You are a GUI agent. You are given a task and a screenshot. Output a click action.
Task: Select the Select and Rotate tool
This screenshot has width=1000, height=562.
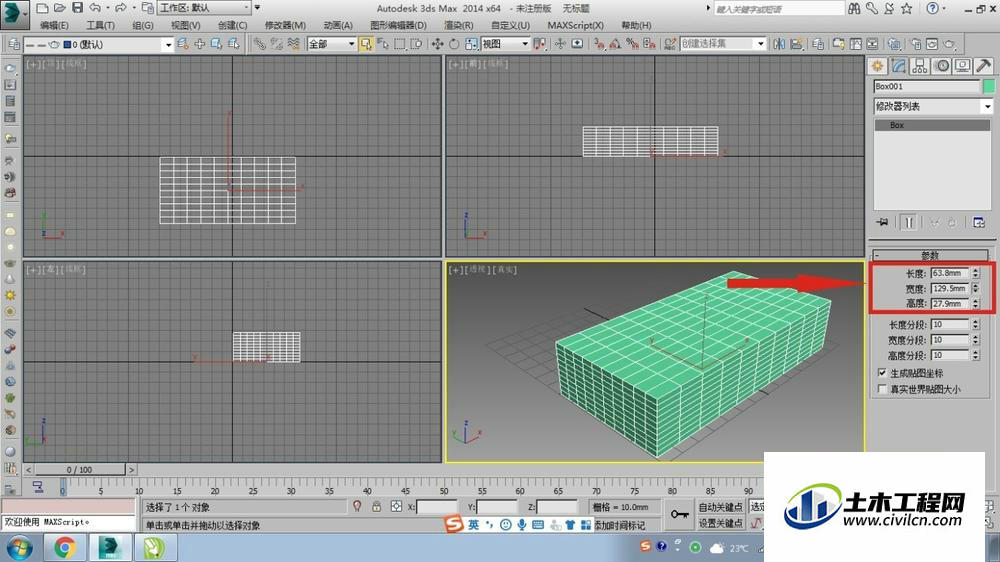(454, 44)
